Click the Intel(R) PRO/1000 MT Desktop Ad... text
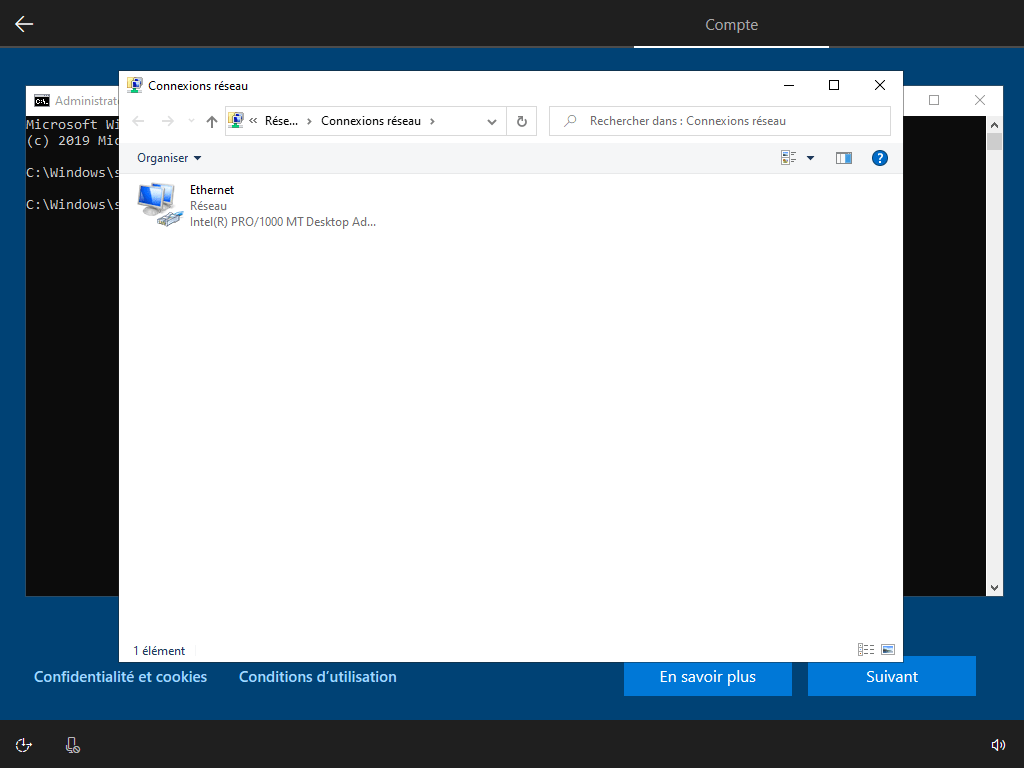Image resolution: width=1024 pixels, height=768 pixels. pos(283,222)
